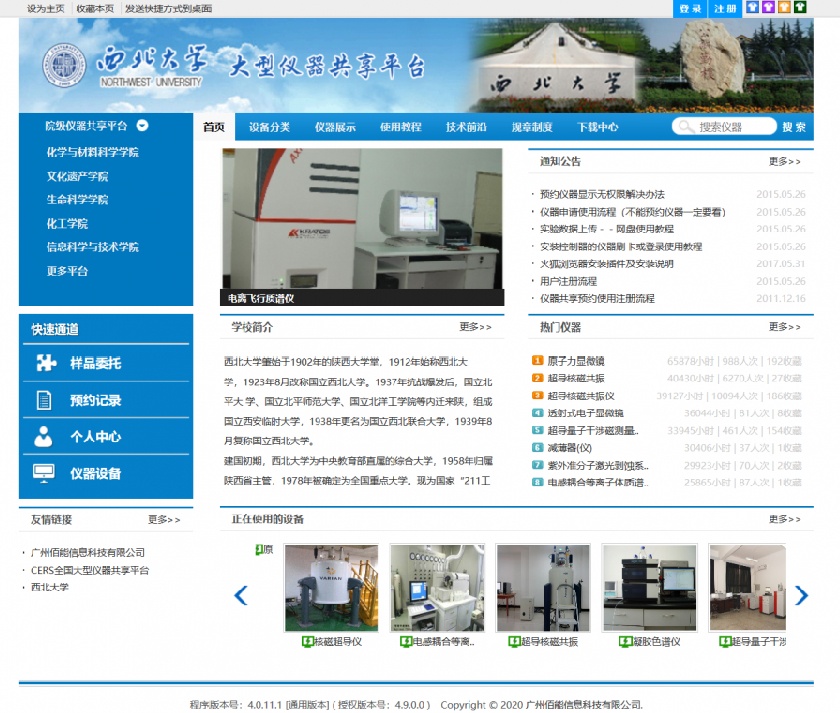This screenshot has width=840, height=713.
Task: Expand 更多>> in the 热门仪器 section
Action: (784, 327)
